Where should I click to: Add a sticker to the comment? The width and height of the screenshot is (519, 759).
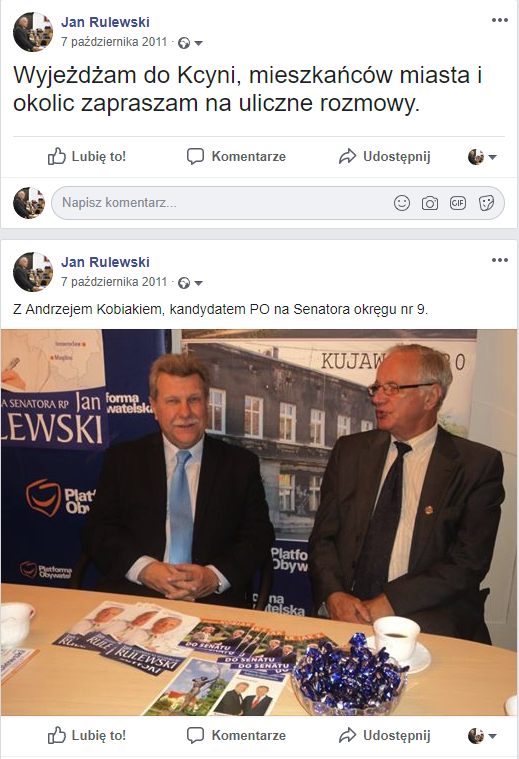coord(486,203)
